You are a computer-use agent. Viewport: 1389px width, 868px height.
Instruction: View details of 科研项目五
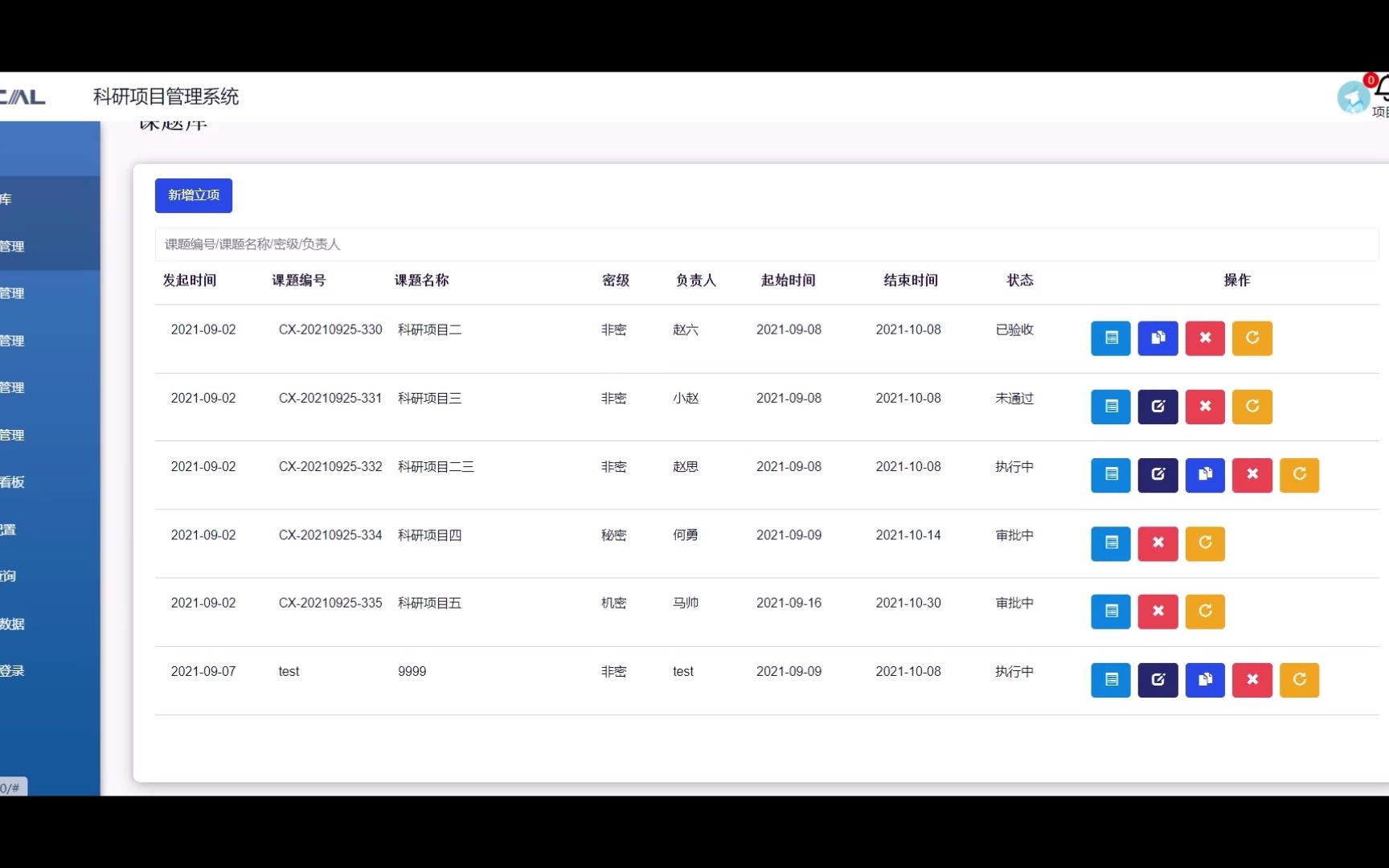coord(1111,612)
